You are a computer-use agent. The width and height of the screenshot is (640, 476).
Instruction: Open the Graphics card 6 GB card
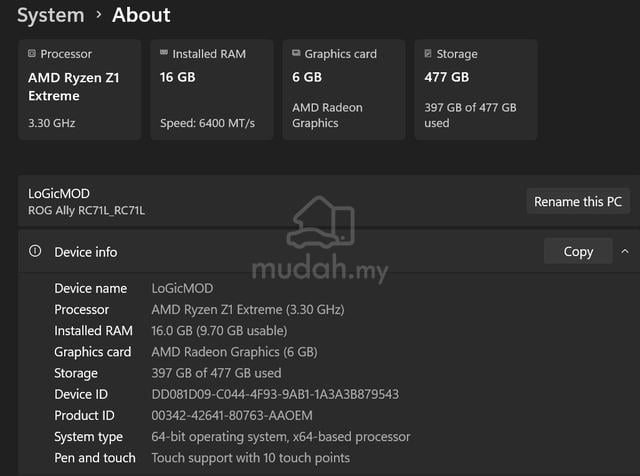(x=344, y=90)
